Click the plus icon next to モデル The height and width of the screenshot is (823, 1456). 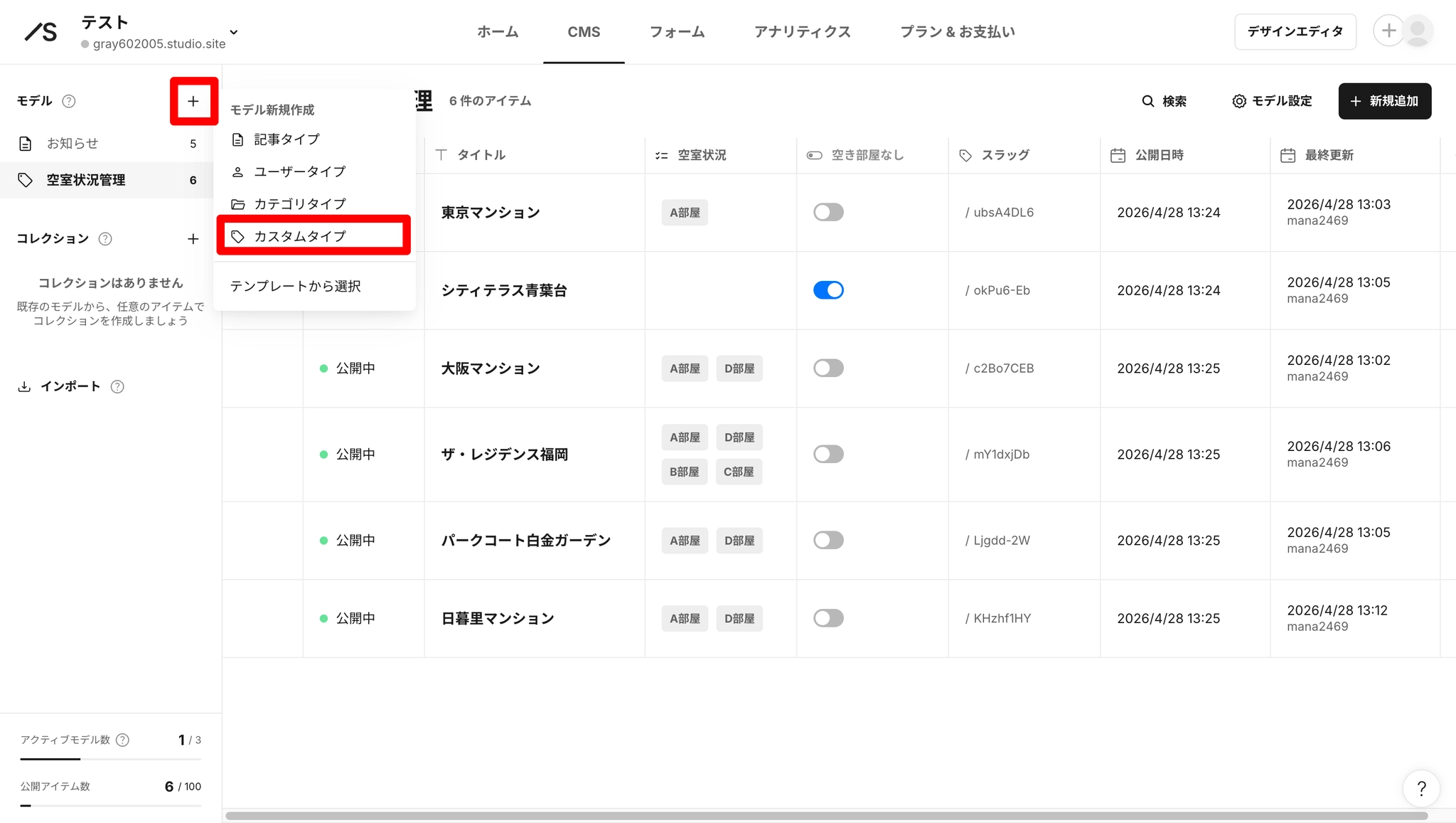193,101
